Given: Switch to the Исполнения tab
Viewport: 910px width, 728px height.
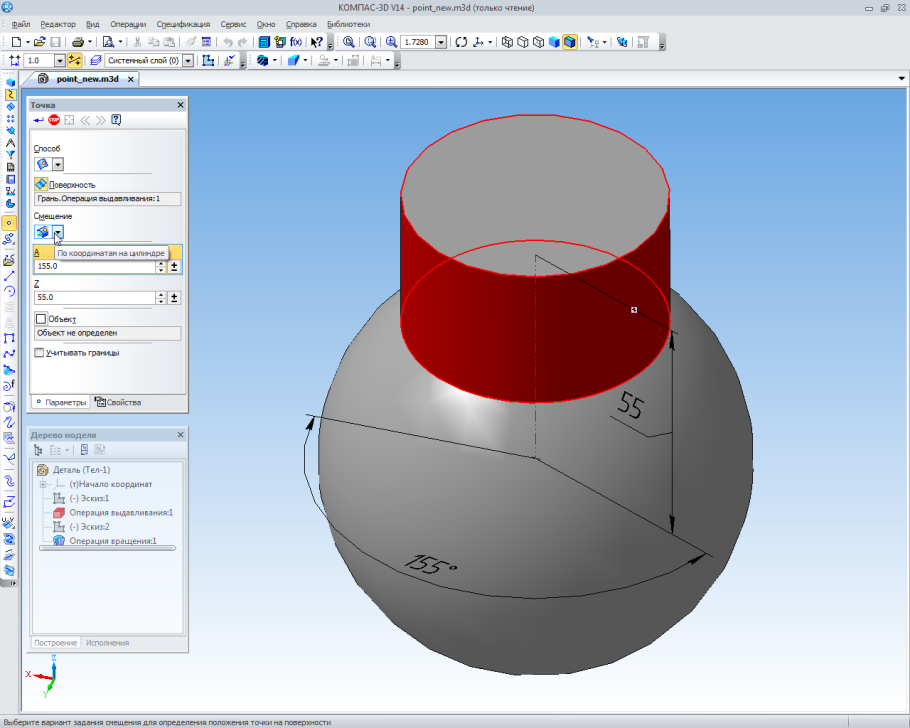Looking at the screenshot, I should pos(107,643).
